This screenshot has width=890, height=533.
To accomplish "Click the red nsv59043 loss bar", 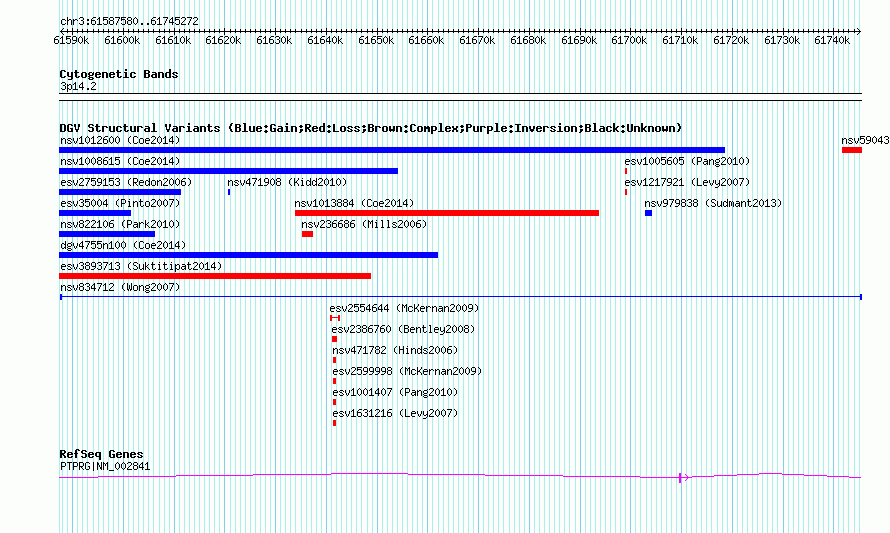I will click(x=852, y=150).
